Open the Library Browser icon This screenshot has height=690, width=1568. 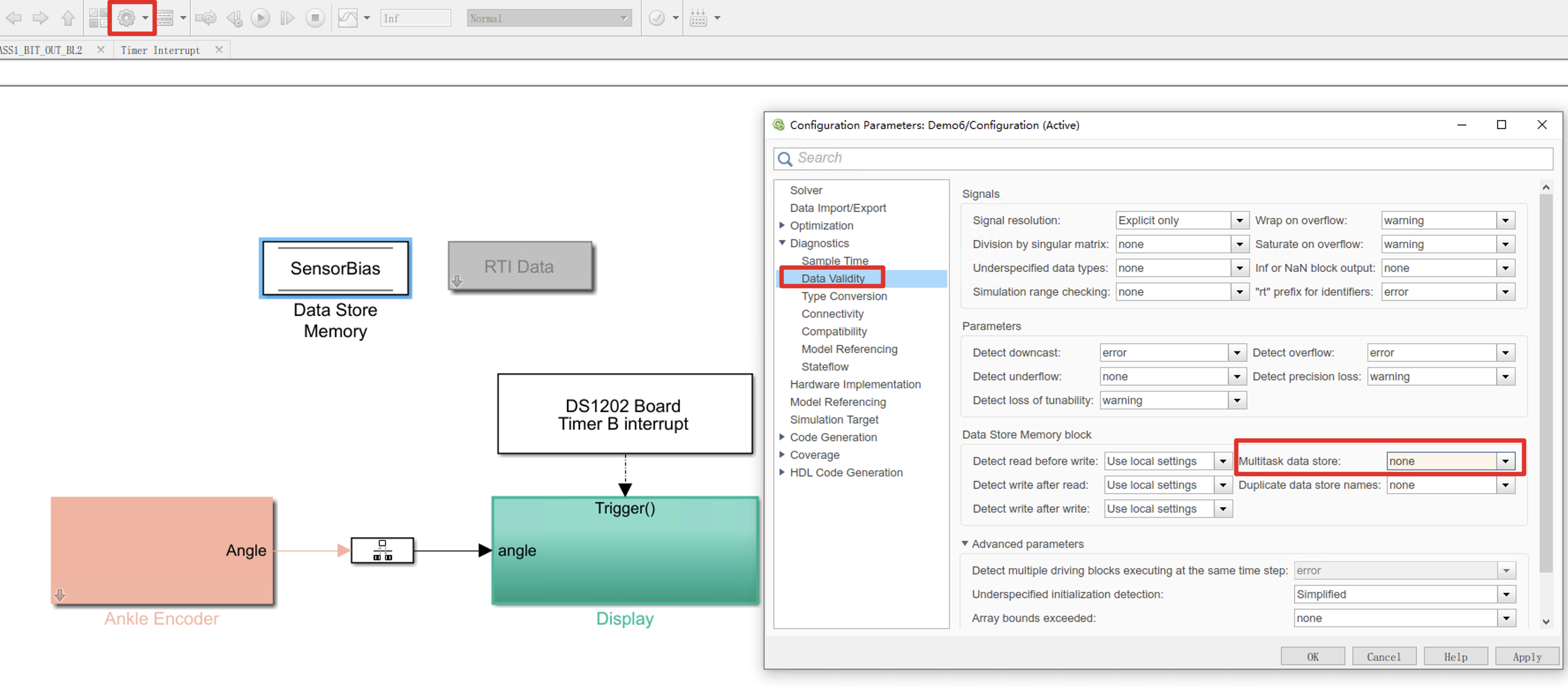tap(98, 18)
